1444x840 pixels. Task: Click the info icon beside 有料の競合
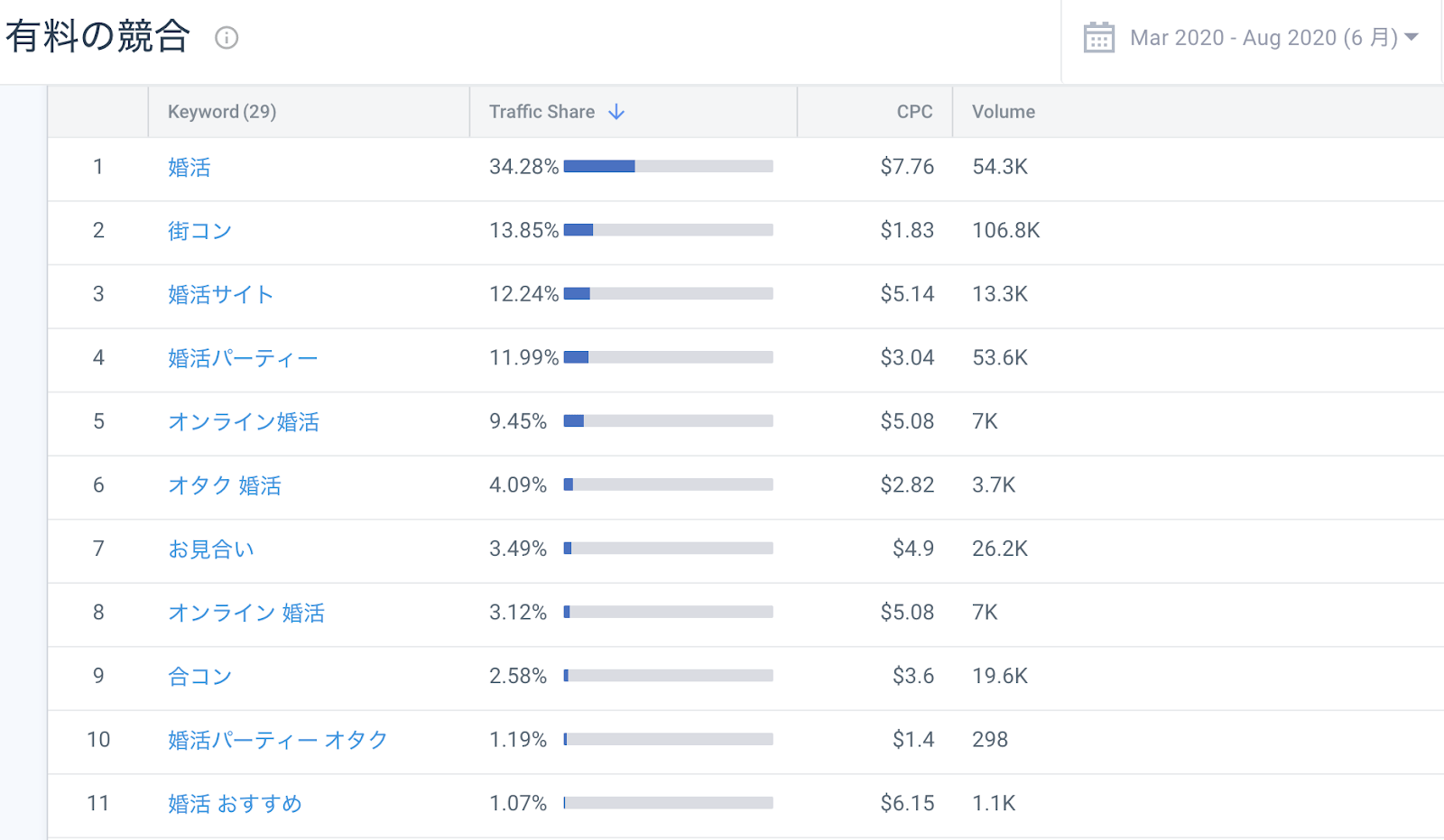point(227,38)
